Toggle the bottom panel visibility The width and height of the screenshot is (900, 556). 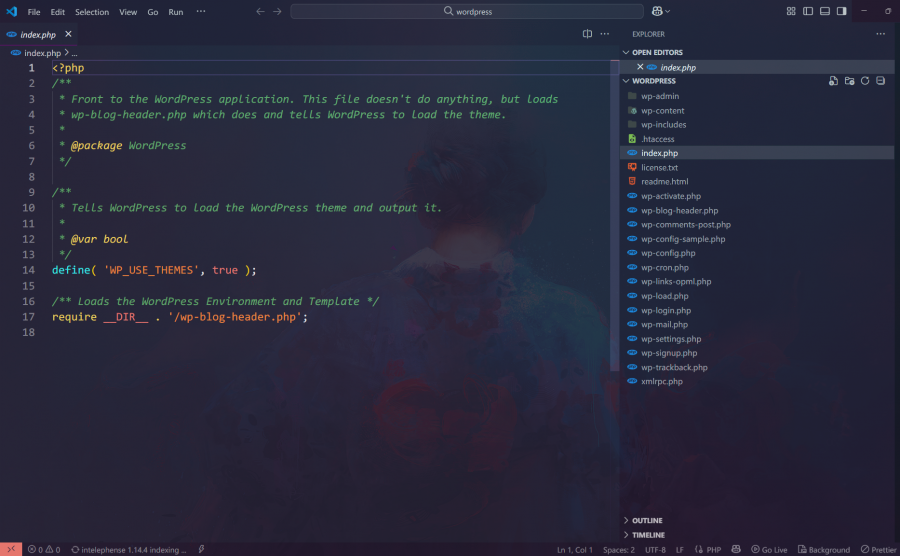pos(825,12)
